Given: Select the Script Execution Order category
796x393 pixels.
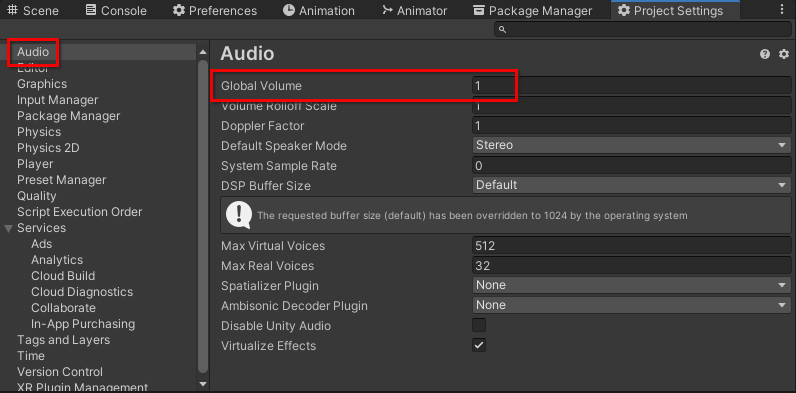Looking at the screenshot, I should click(80, 212).
